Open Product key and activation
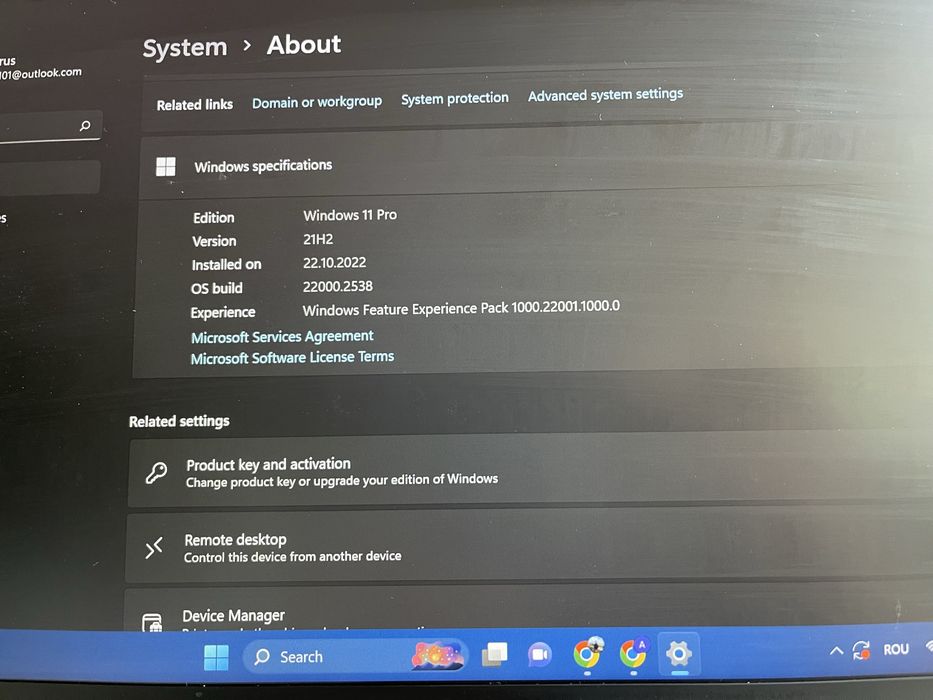The width and height of the screenshot is (933, 700). pos(530,471)
